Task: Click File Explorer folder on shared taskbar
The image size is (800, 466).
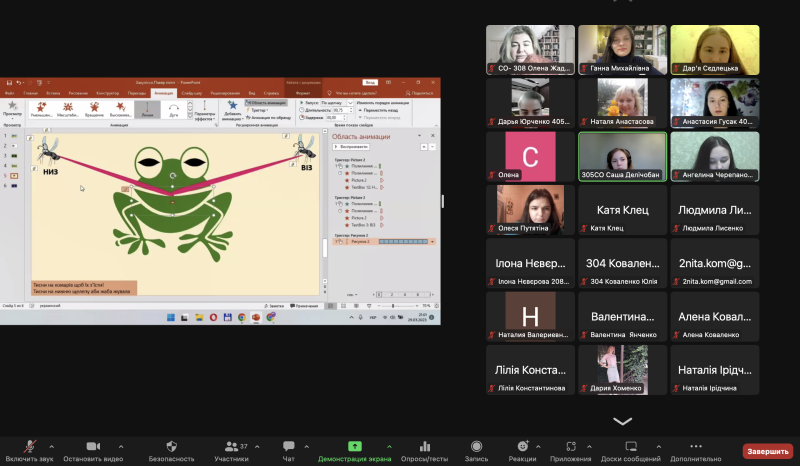Action: [199, 317]
